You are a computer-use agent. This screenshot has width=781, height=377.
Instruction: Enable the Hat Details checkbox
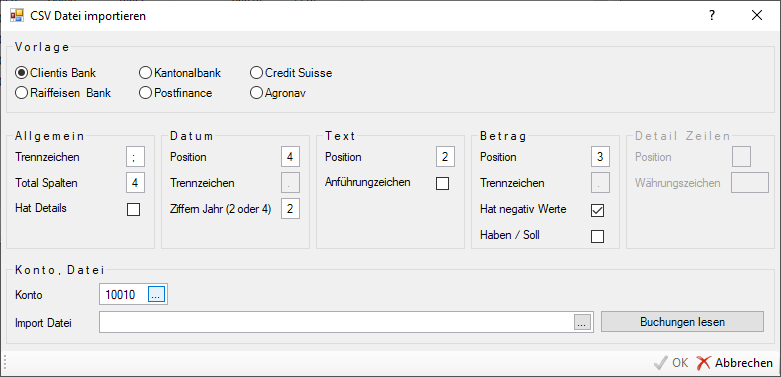[x=133, y=209]
